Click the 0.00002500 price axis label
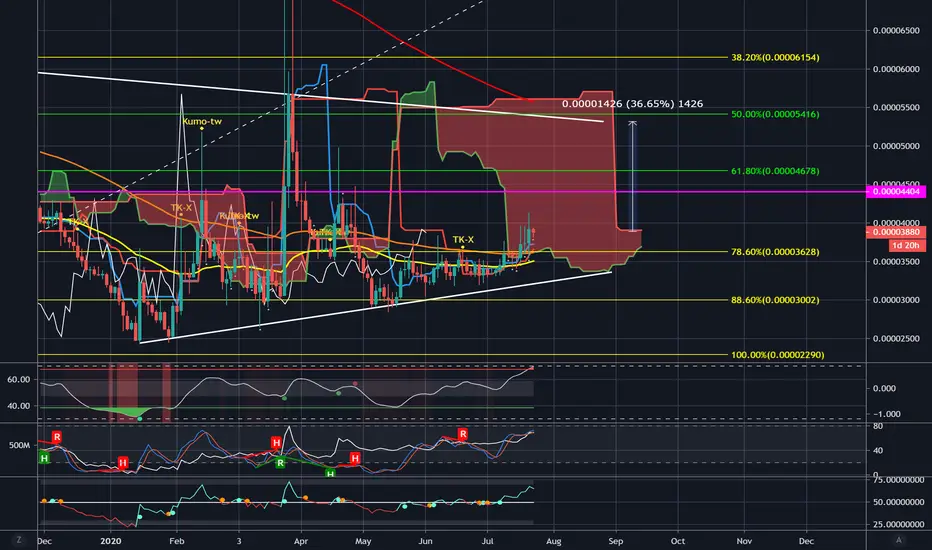This screenshot has height=550, width=932. [896, 339]
